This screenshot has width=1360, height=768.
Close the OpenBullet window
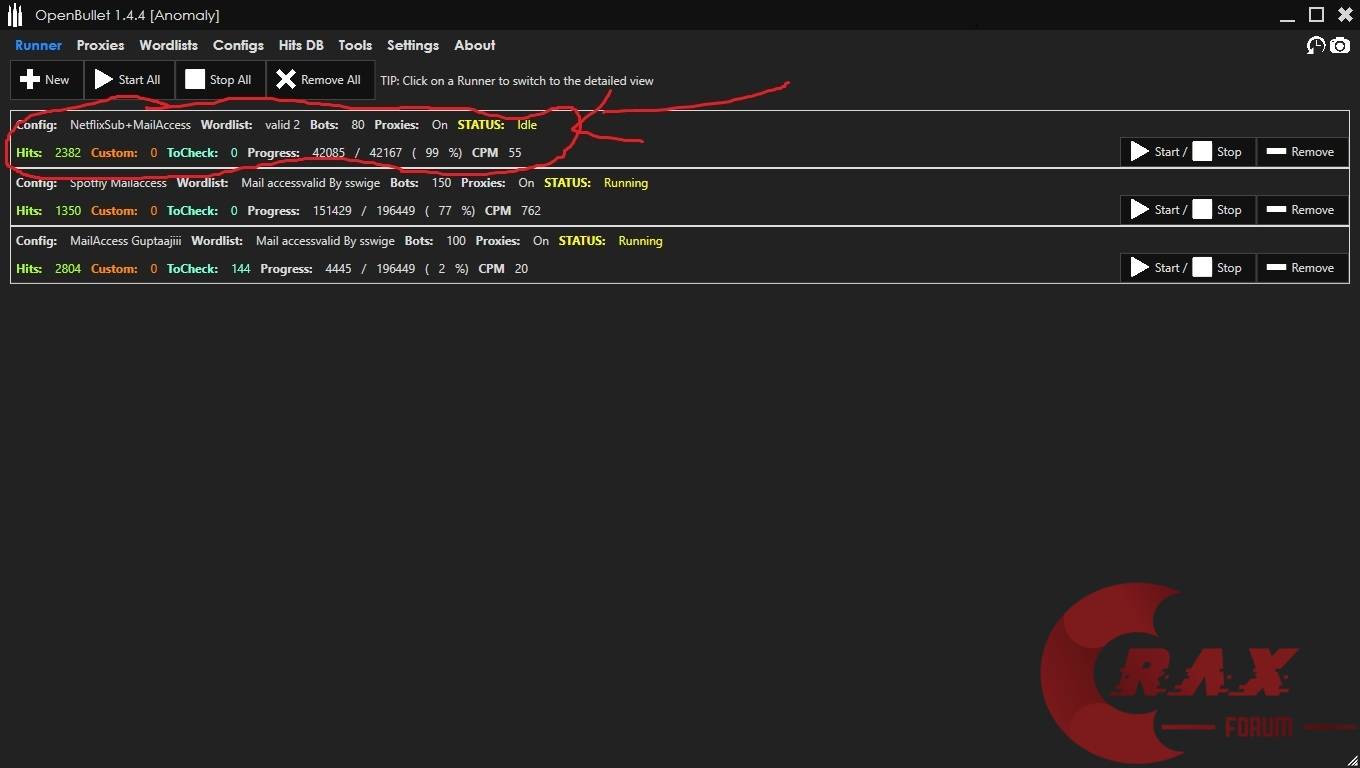point(1345,15)
